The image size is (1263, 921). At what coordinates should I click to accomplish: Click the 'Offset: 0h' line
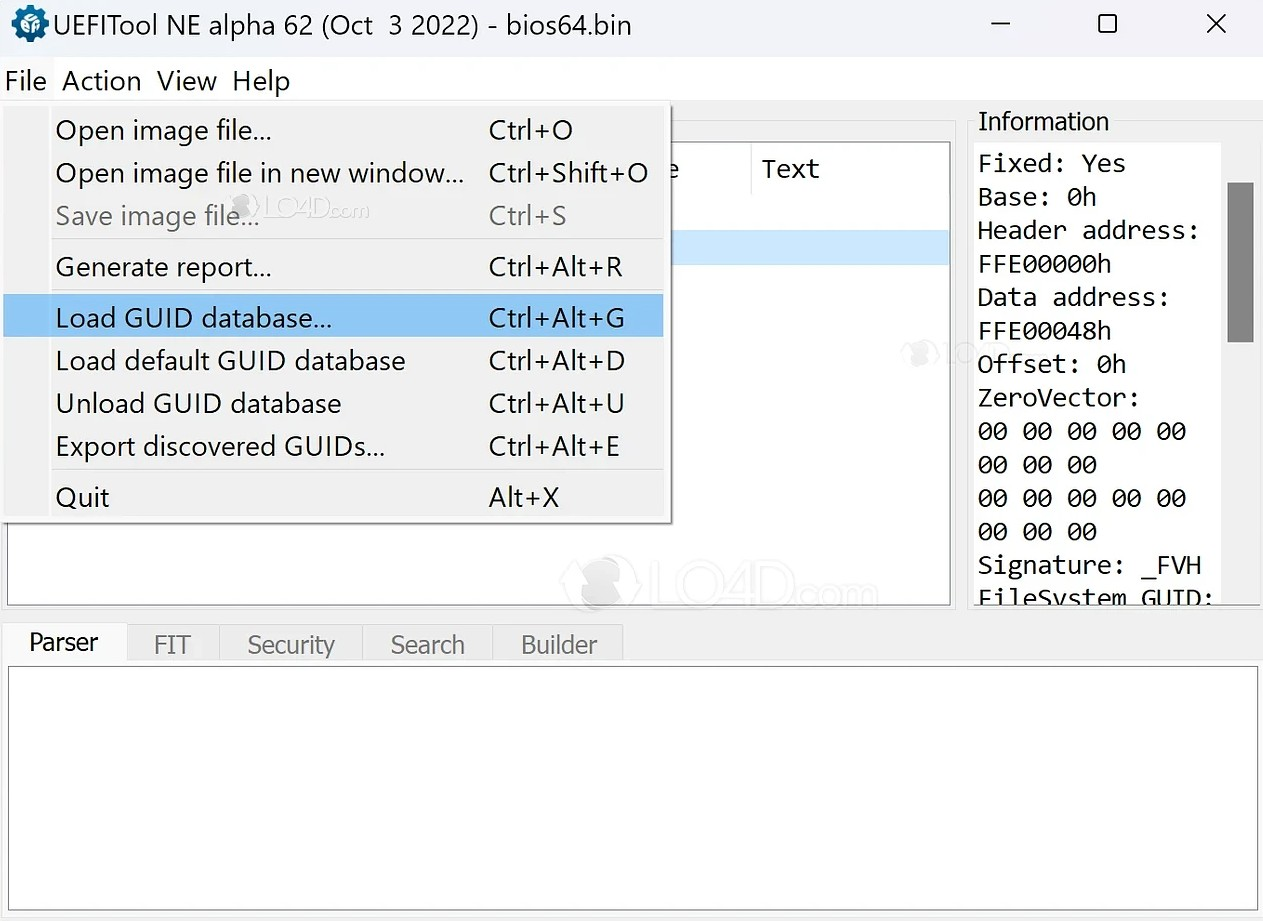click(1052, 364)
